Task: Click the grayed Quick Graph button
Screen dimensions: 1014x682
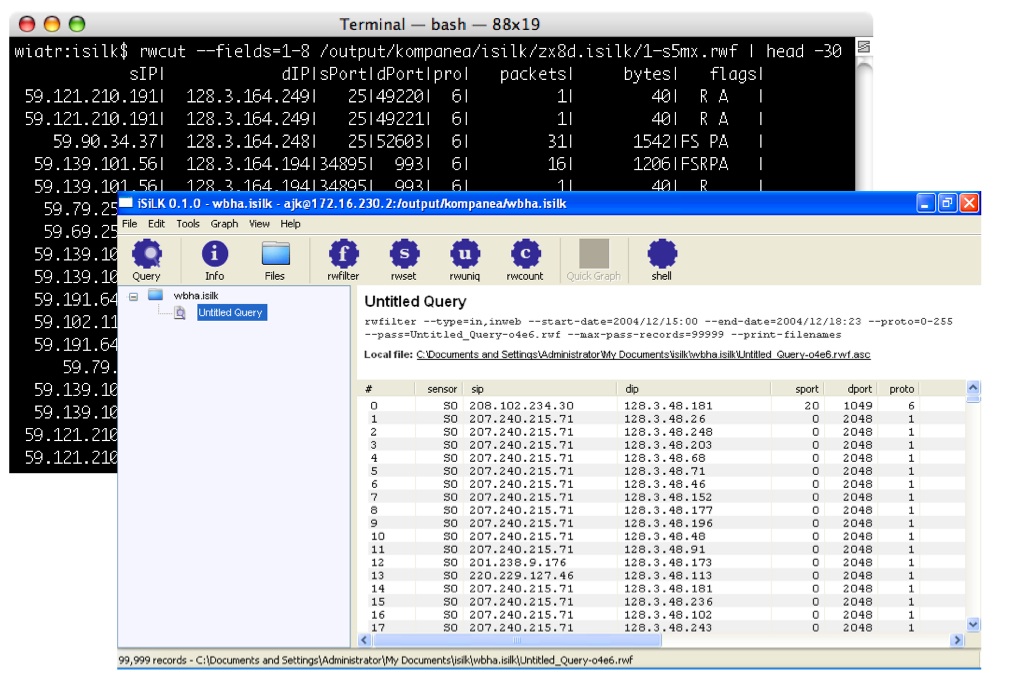Action: (594, 256)
